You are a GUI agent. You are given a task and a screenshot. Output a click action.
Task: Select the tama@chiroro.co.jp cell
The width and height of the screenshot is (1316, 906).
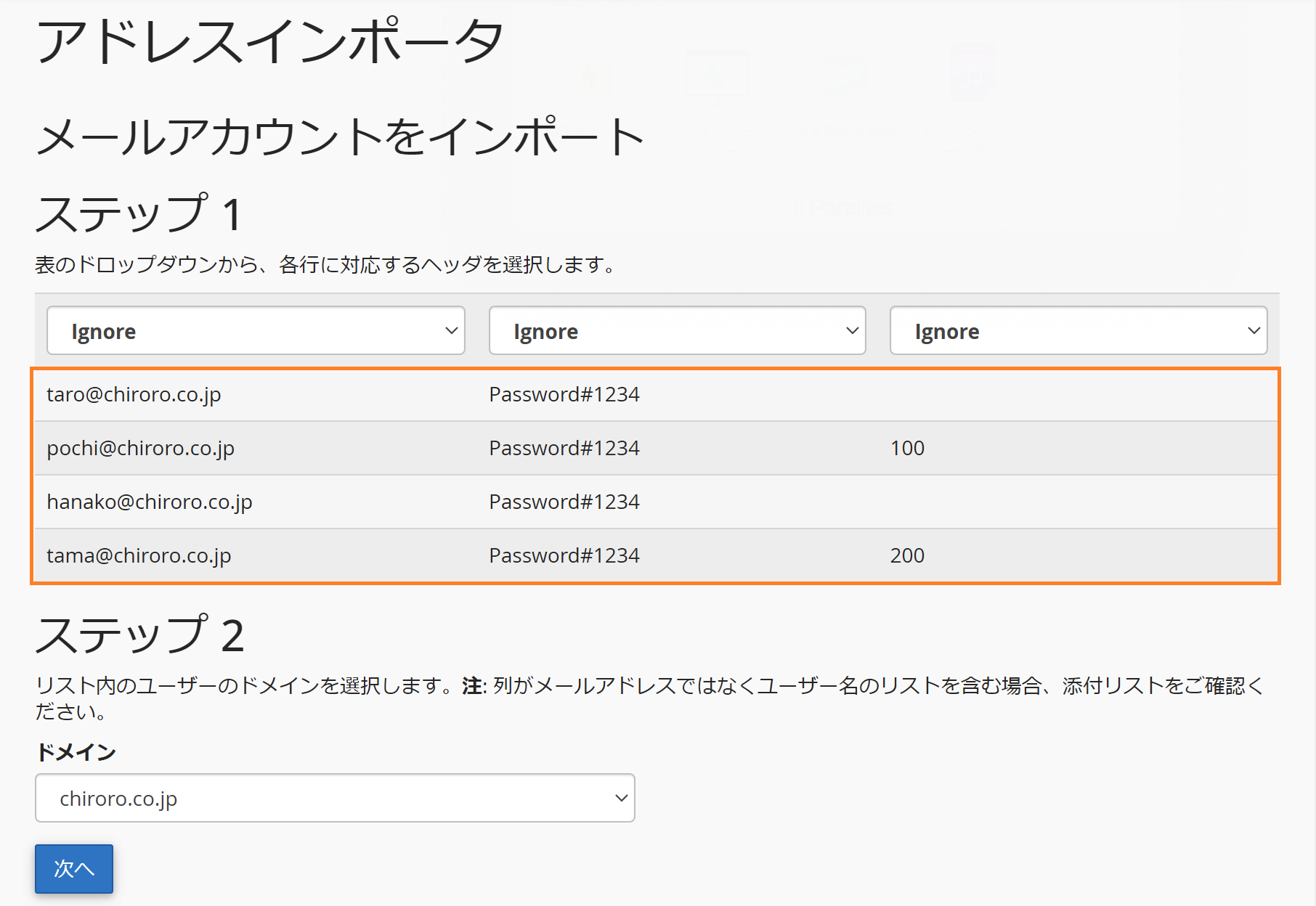pos(139,555)
